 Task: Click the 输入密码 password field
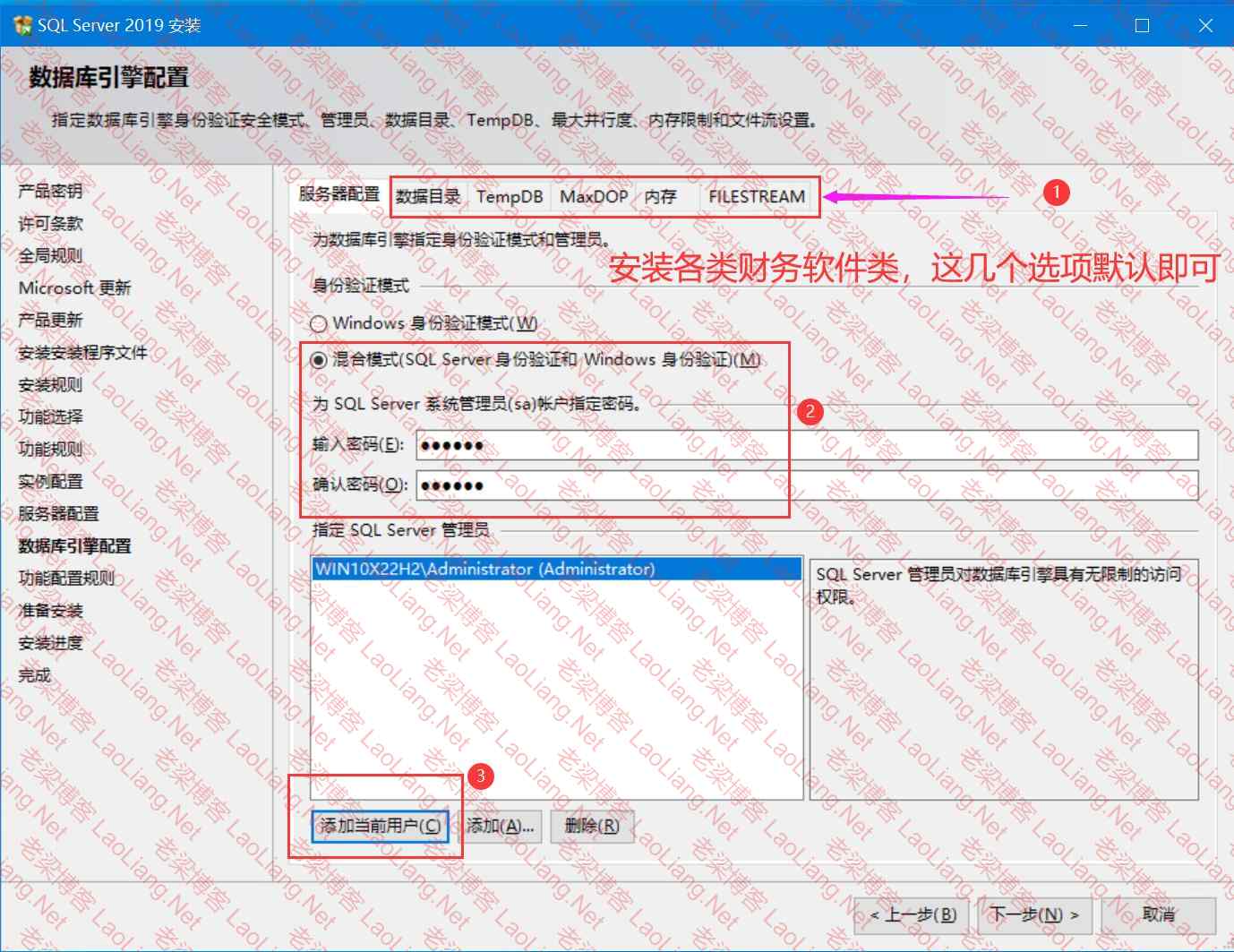[806, 445]
